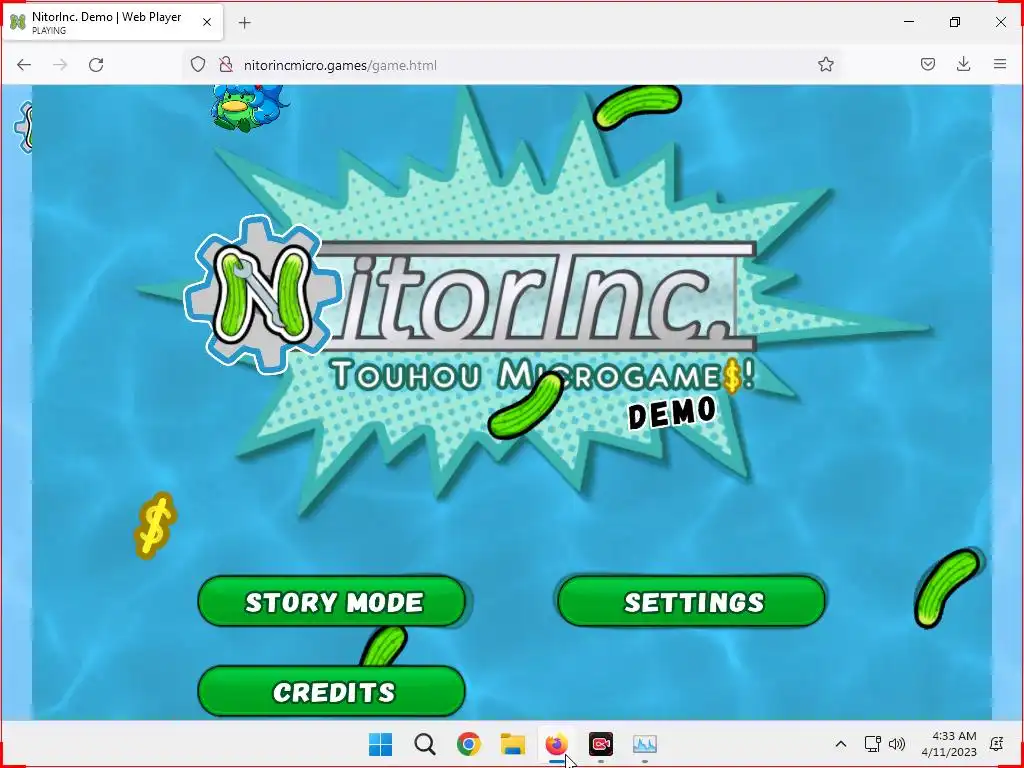Click the browser forward arrow

click(x=60, y=65)
